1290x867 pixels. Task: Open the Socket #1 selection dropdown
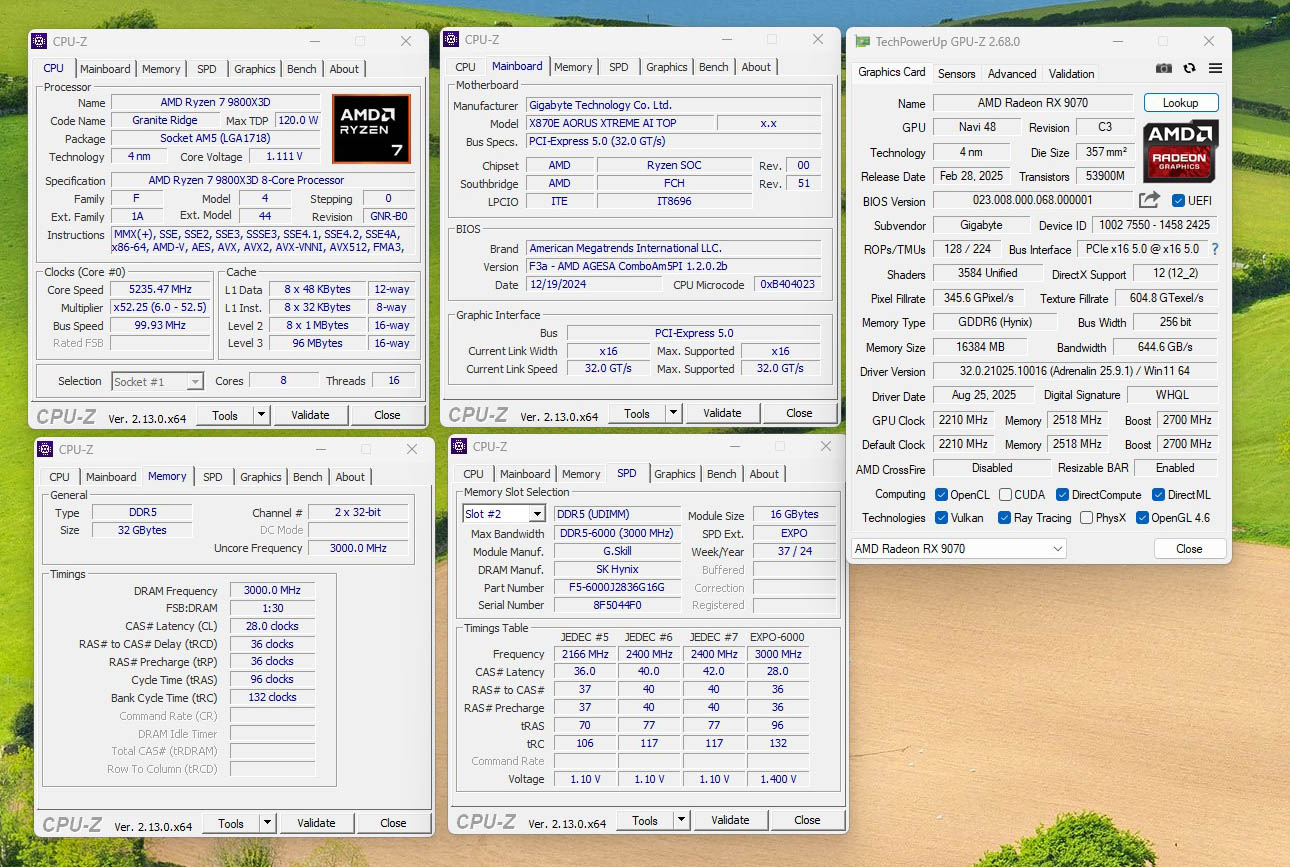[158, 381]
